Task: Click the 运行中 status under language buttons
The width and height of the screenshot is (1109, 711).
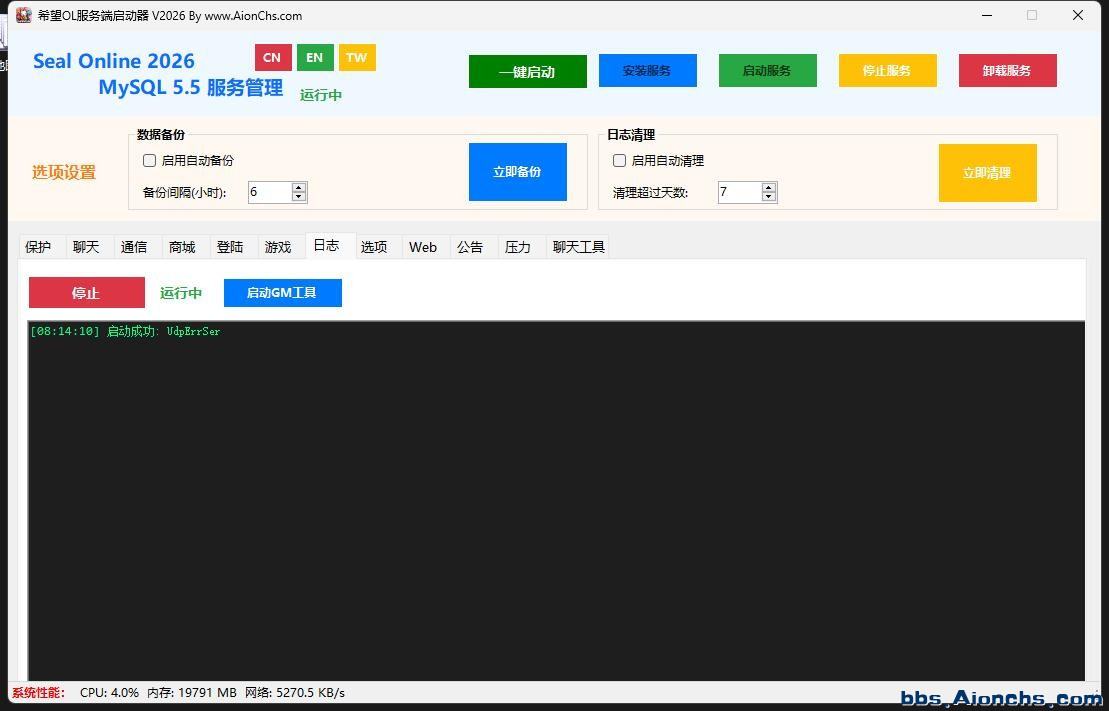Action: pyautogui.click(x=320, y=95)
